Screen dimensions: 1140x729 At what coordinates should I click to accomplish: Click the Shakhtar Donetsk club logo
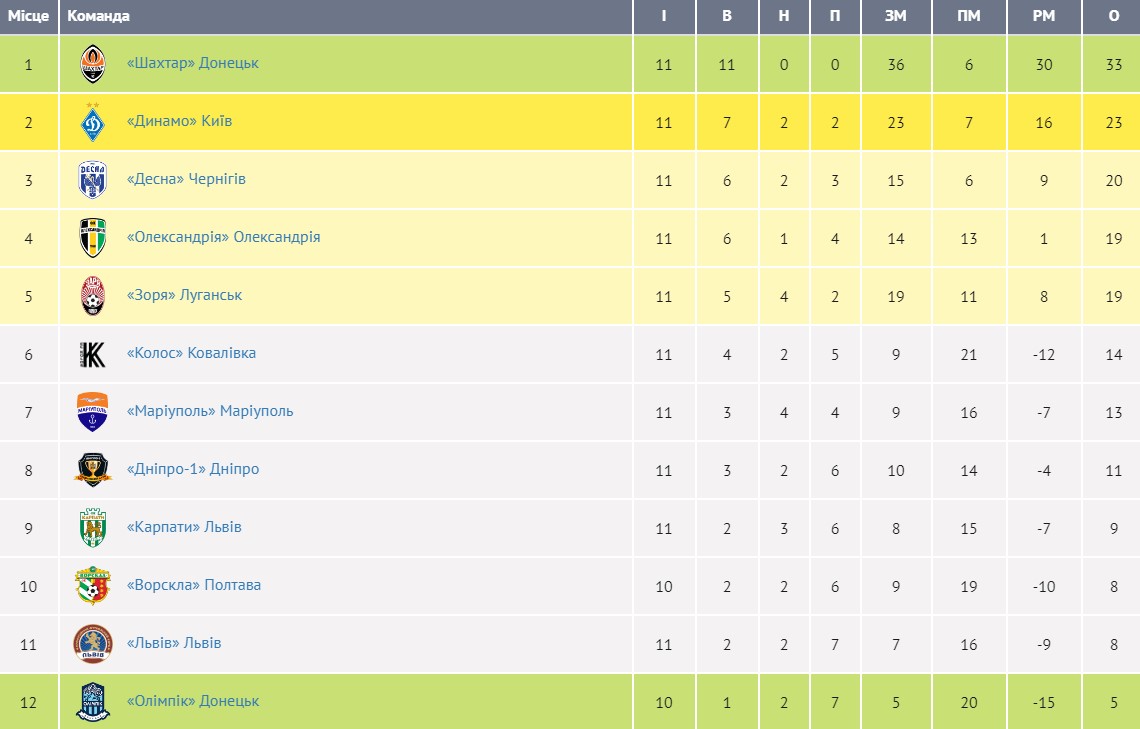(x=93, y=64)
